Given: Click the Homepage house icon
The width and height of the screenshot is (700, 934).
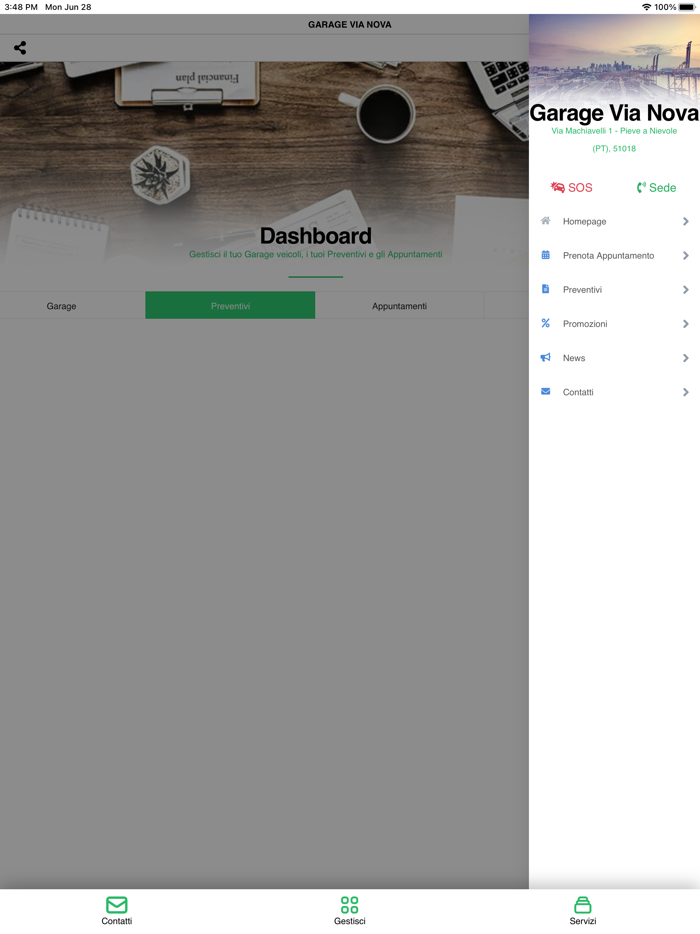Looking at the screenshot, I should 545,221.
